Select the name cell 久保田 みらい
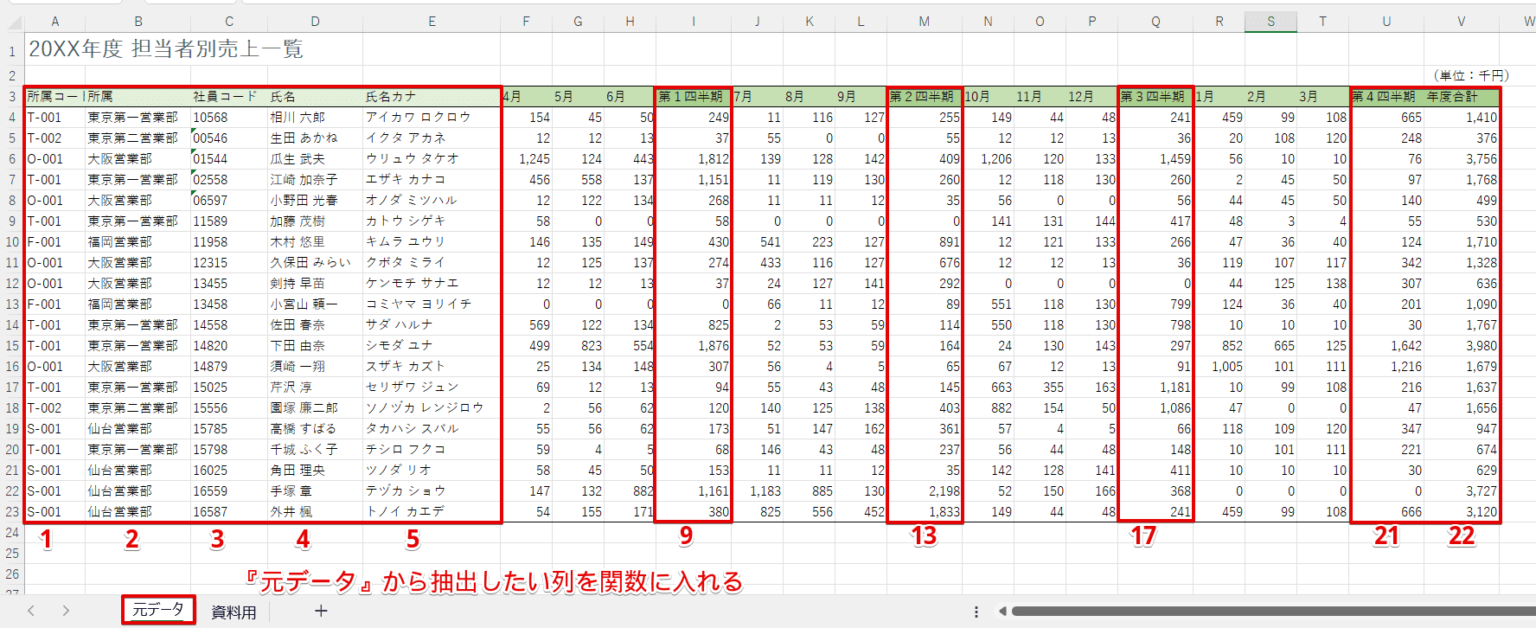The height and width of the screenshot is (628, 1536). pyautogui.click(x=316, y=262)
